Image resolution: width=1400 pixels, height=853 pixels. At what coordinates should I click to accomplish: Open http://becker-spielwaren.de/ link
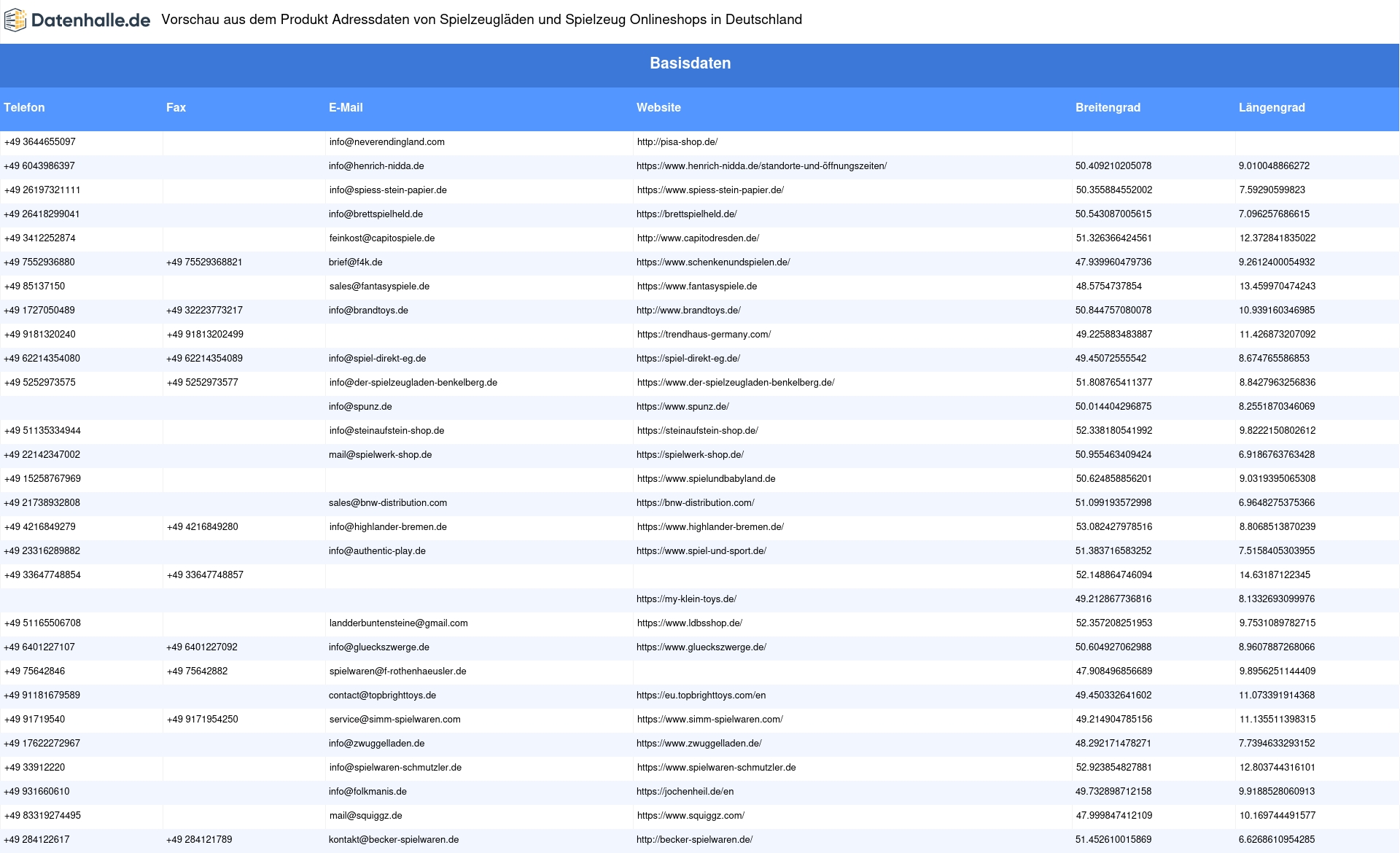point(694,840)
